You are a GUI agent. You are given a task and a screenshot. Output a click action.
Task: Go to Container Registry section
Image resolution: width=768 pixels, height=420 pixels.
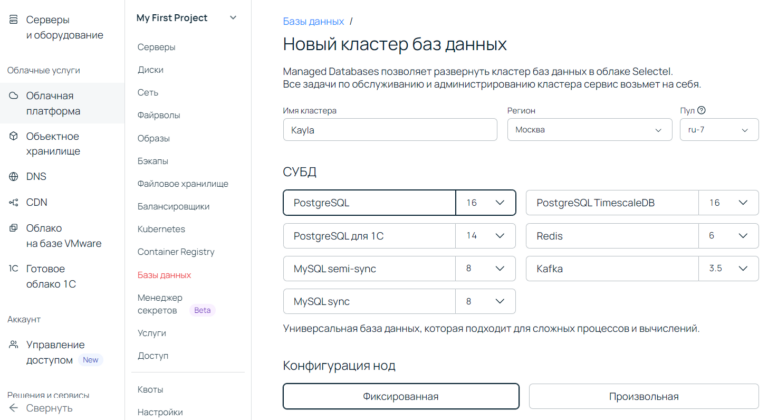pos(176,252)
